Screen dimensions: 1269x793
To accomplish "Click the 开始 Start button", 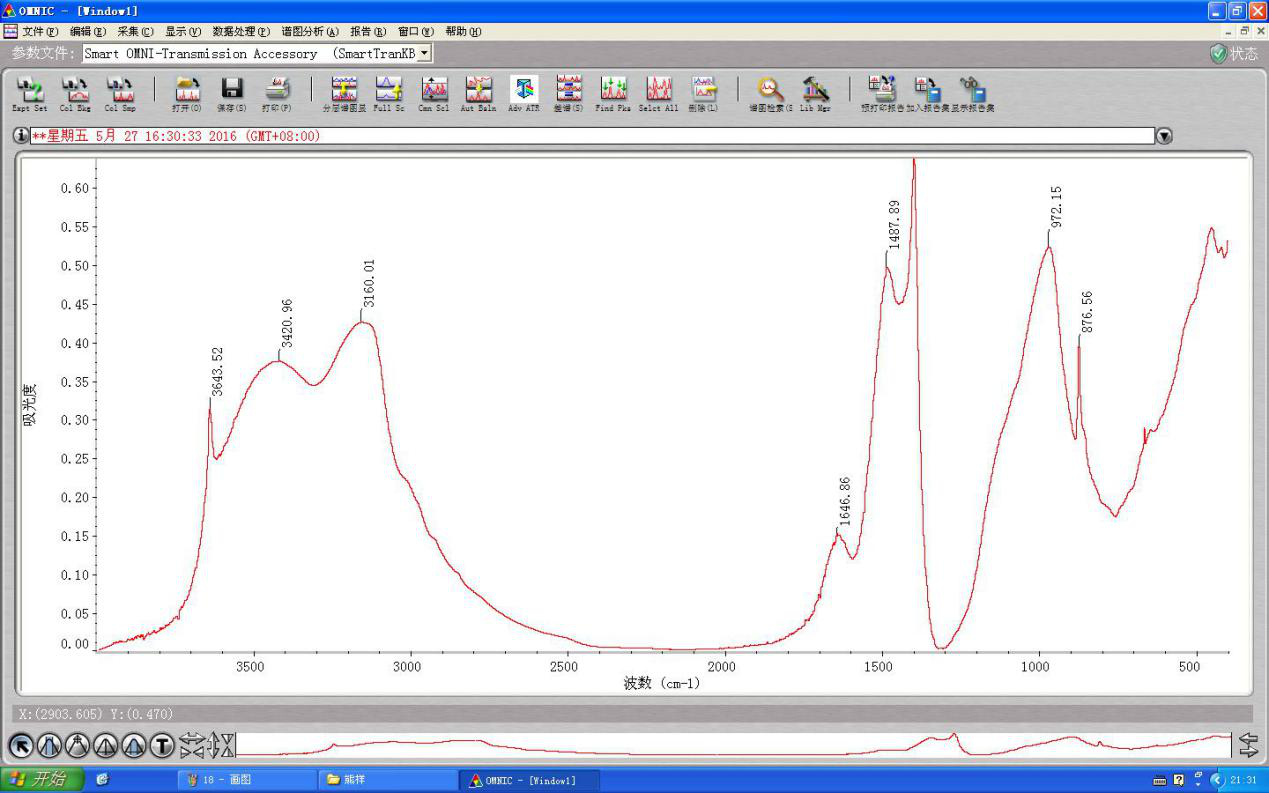I will 38,779.
